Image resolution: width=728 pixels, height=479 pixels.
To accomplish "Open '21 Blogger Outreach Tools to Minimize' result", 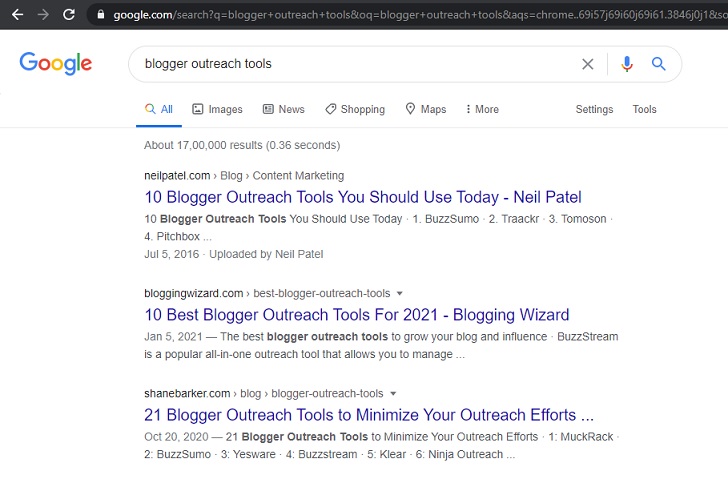I will click(369, 415).
